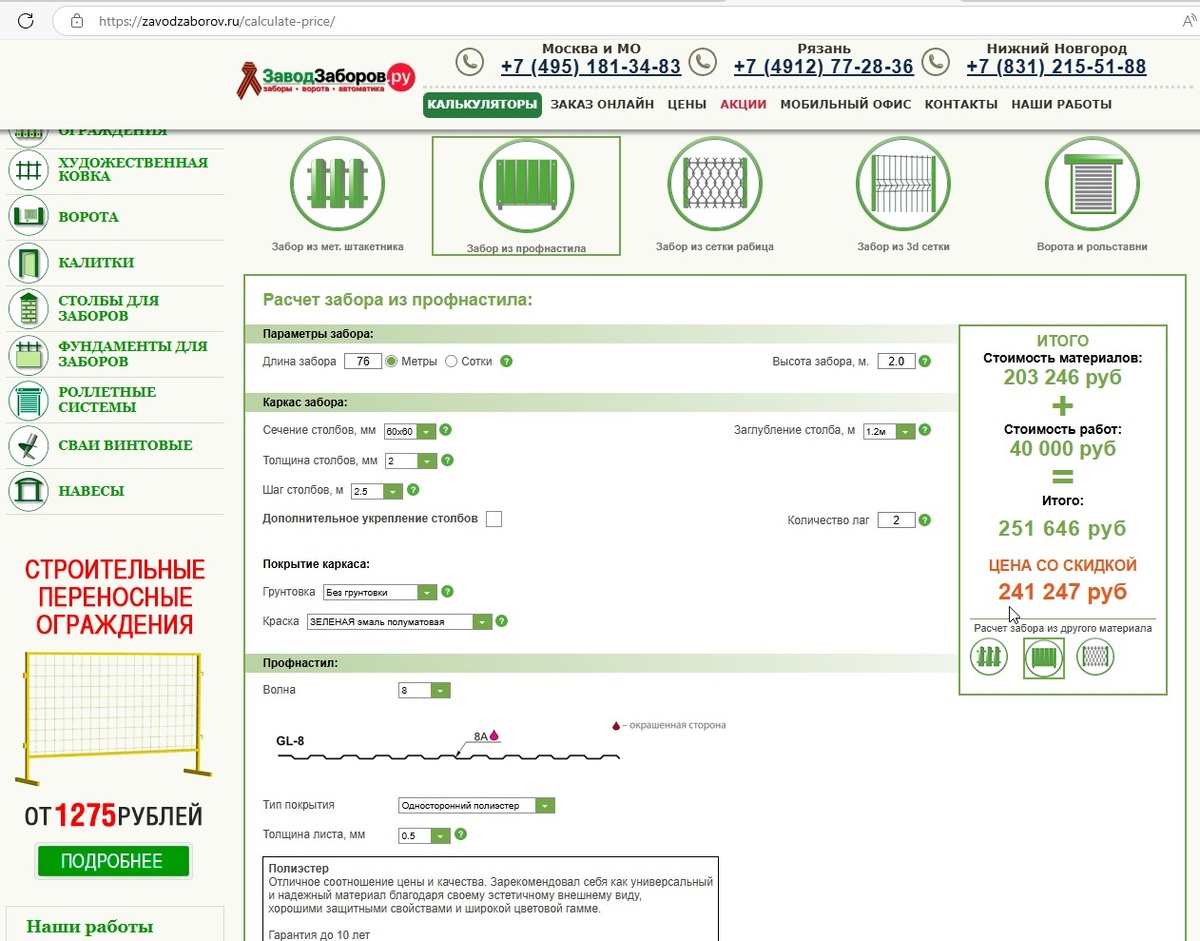Image resolution: width=1200 pixels, height=941 pixels.
Task: Click help icon next to Заглубление столба
Action: (x=925, y=430)
